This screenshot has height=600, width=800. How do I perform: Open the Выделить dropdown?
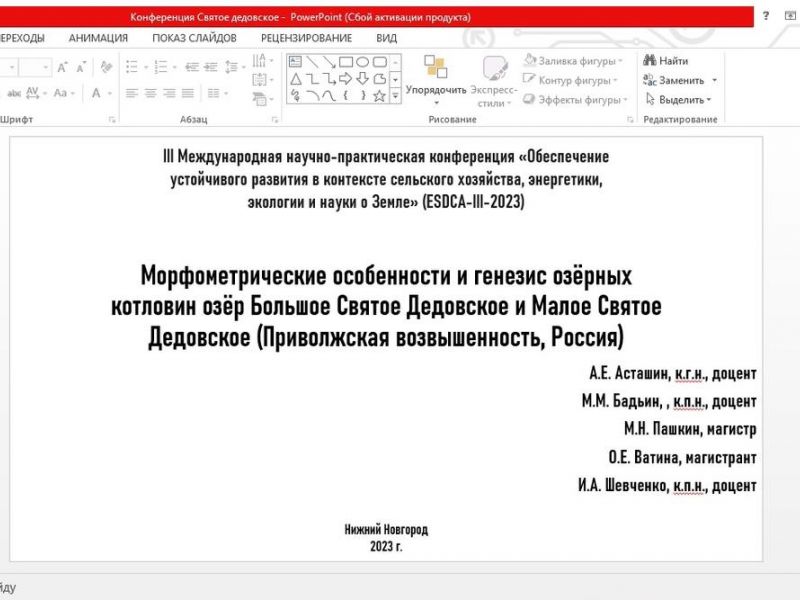(678, 99)
